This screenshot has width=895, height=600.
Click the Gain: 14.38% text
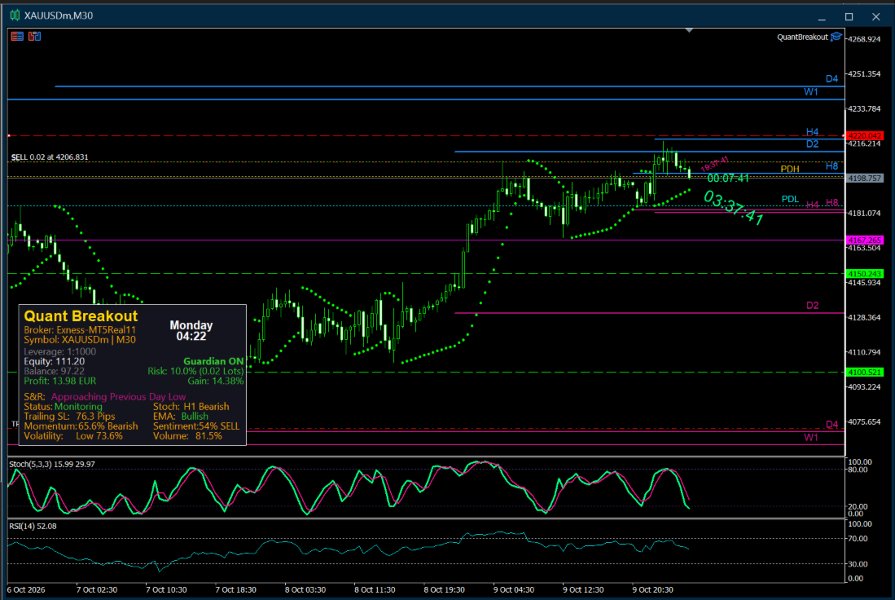[x=216, y=381]
